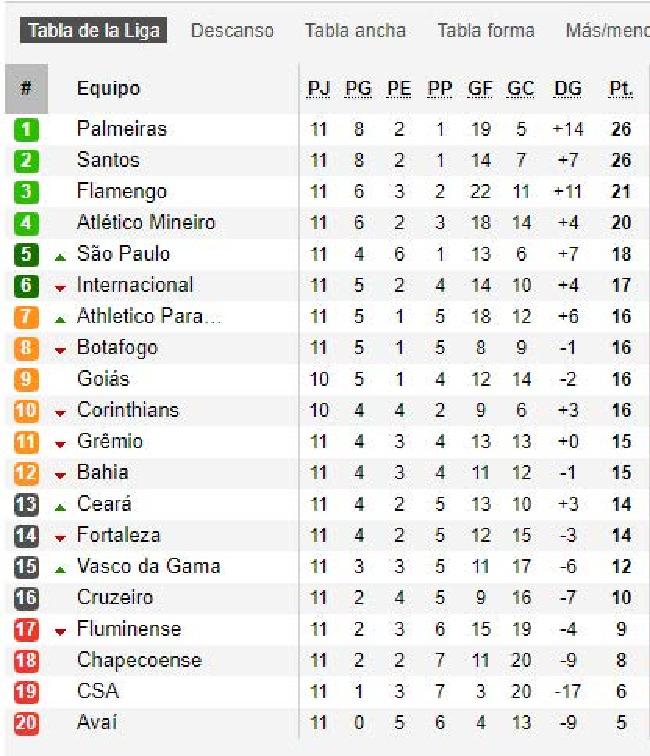Click the green position badge number 1
Screen dimensions: 650x756
[26, 130]
